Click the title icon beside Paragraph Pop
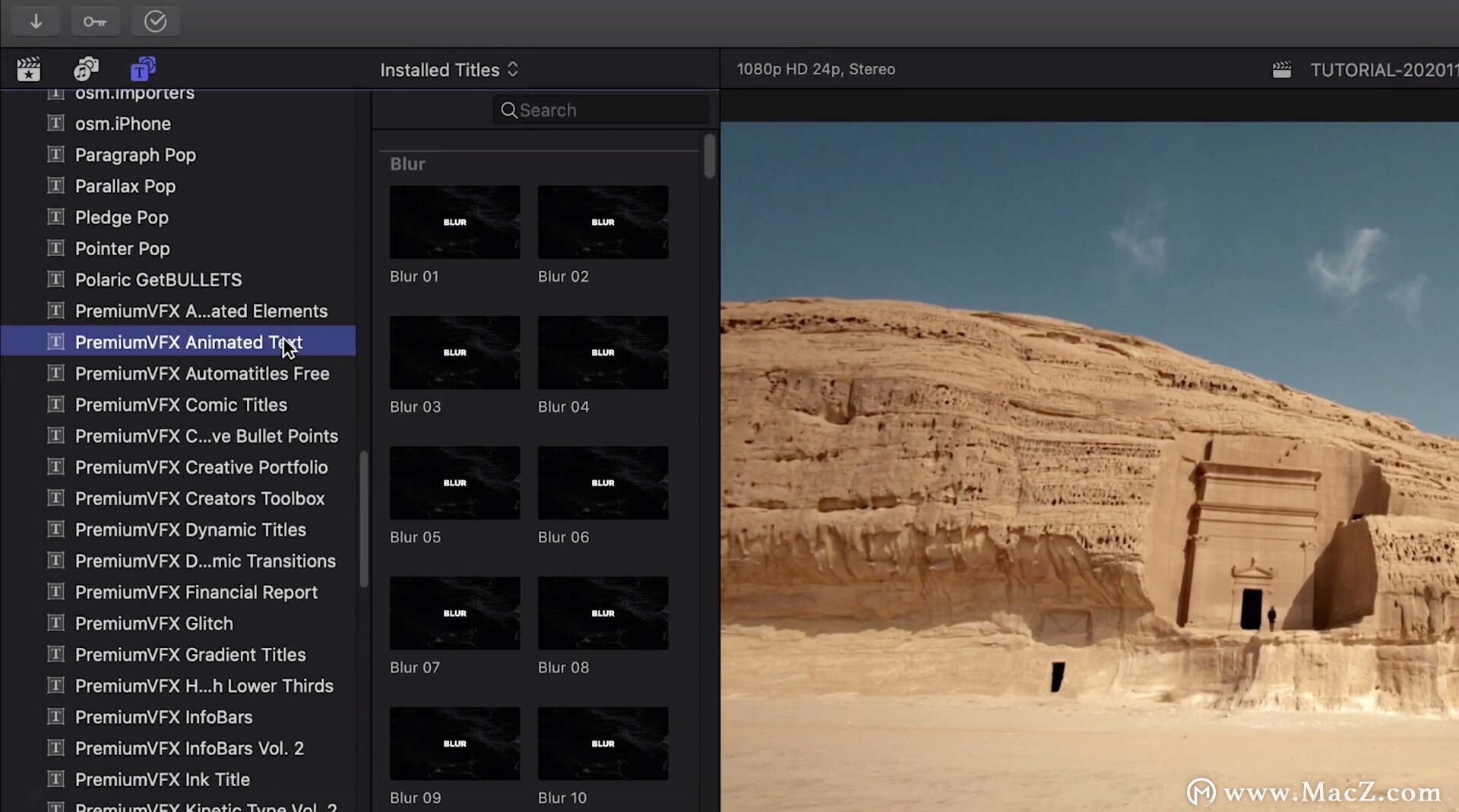The width and height of the screenshot is (1459, 812). point(55,154)
